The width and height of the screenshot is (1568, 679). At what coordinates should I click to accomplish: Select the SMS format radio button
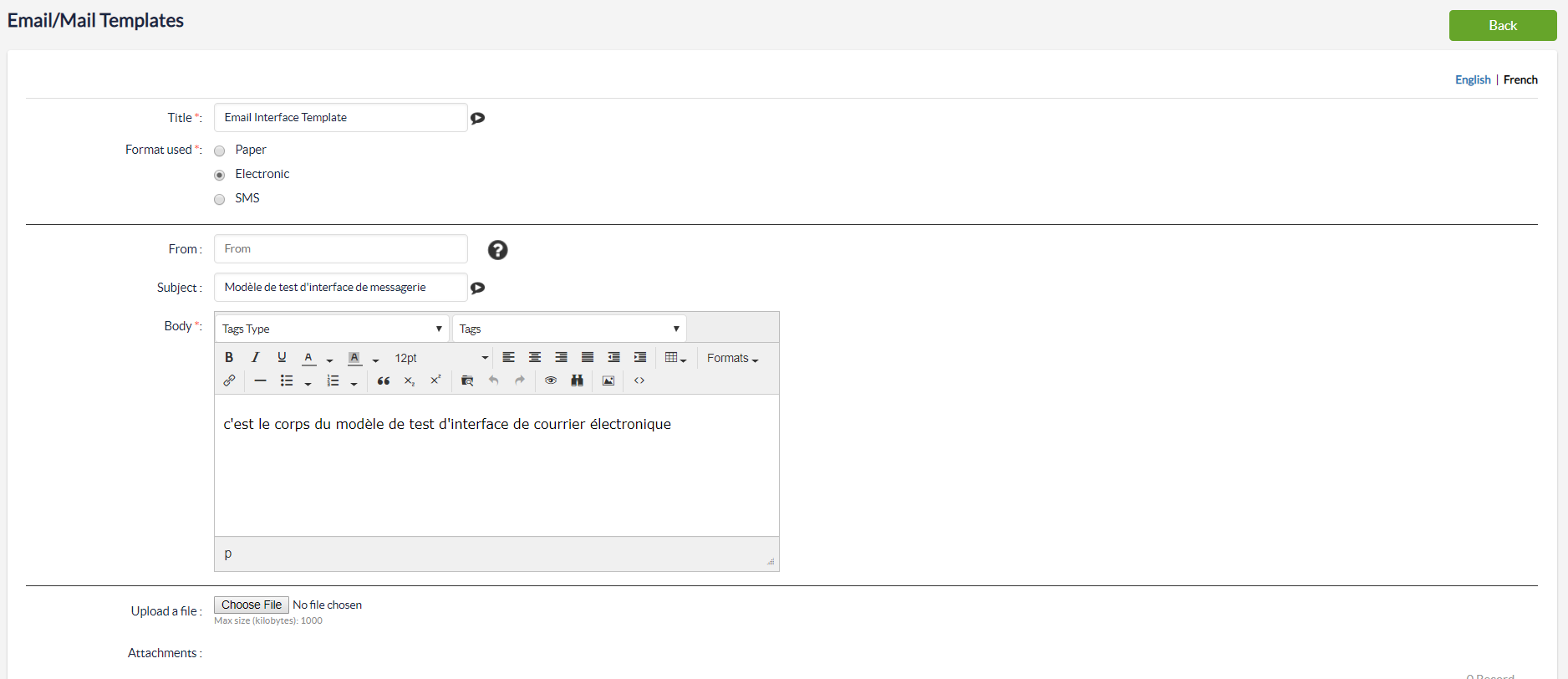coord(220,200)
